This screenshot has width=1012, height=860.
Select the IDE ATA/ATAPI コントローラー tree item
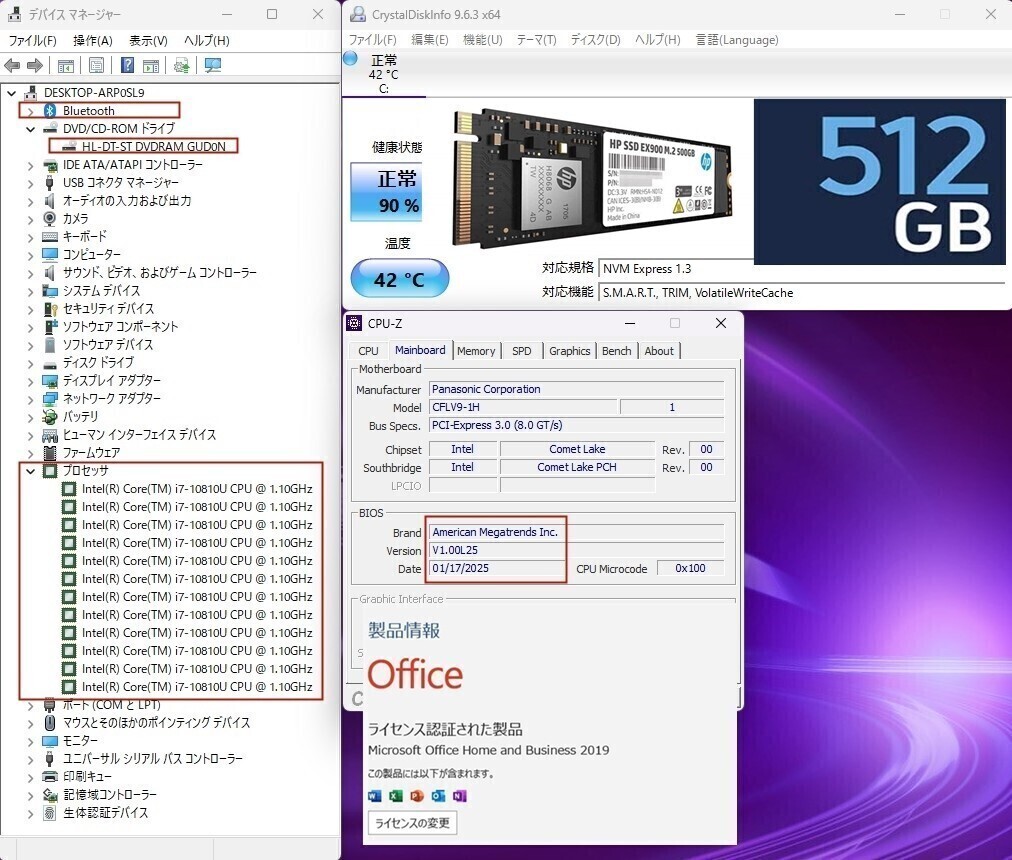point(132,165)
